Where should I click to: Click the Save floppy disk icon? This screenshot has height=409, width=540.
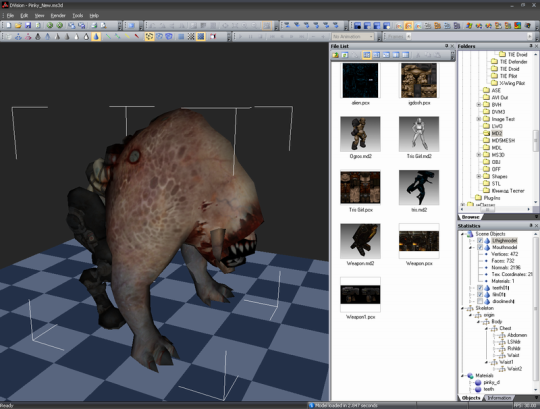click(28, 25)
